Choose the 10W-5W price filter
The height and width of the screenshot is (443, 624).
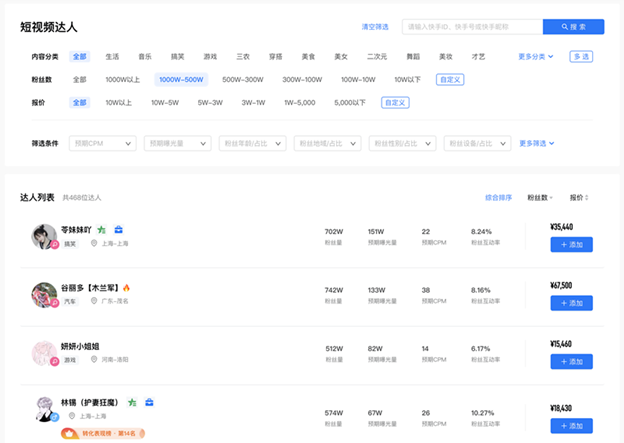[x=165, y=103]
